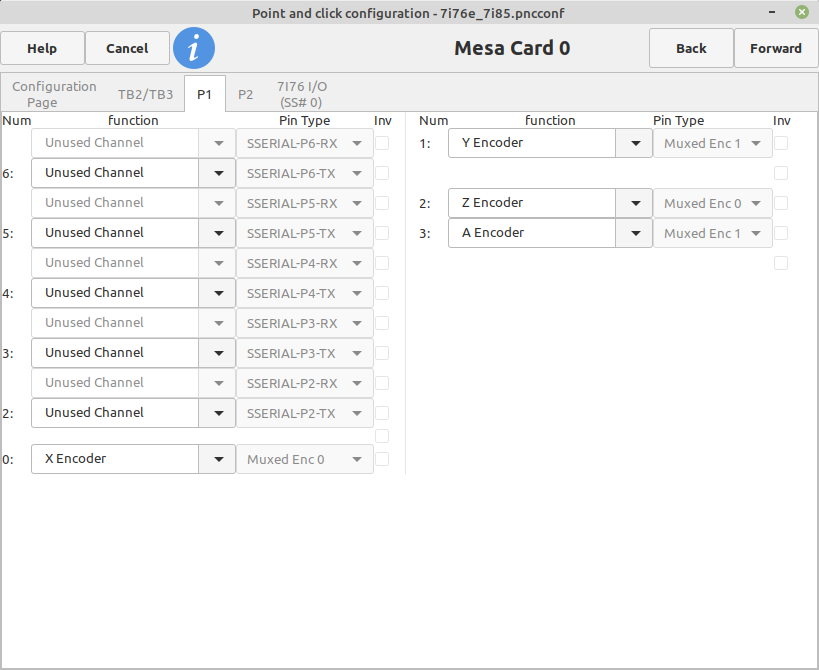Click the blue info icon
The height and width of the screenshot is (670, 819).
tap(194, 48)
